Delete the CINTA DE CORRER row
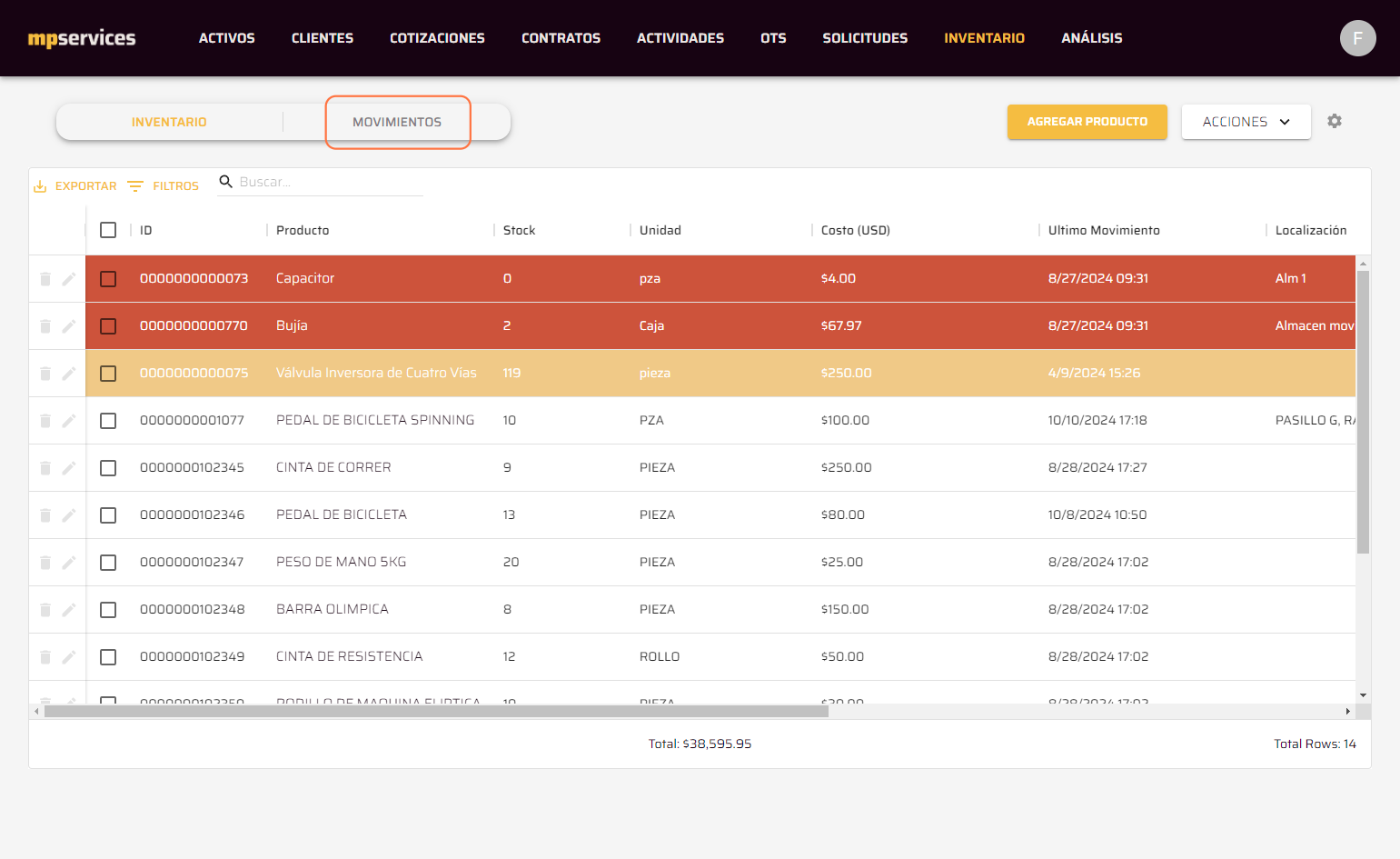The width and height of the screenshot is (1400, 859). pos(45,468)
